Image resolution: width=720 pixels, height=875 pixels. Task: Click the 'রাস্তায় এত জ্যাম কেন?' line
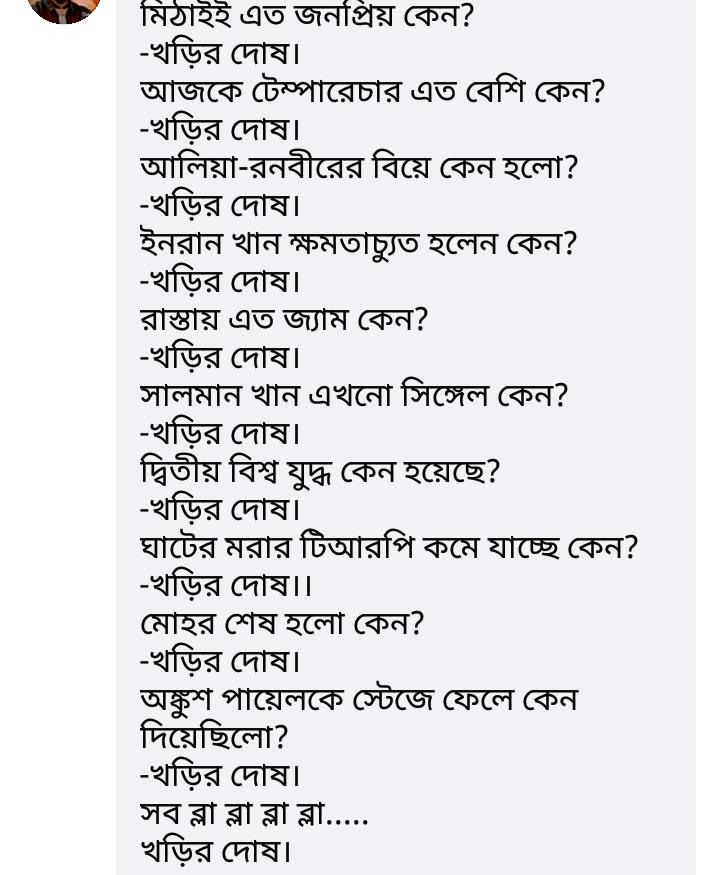(x=283, y=319)
